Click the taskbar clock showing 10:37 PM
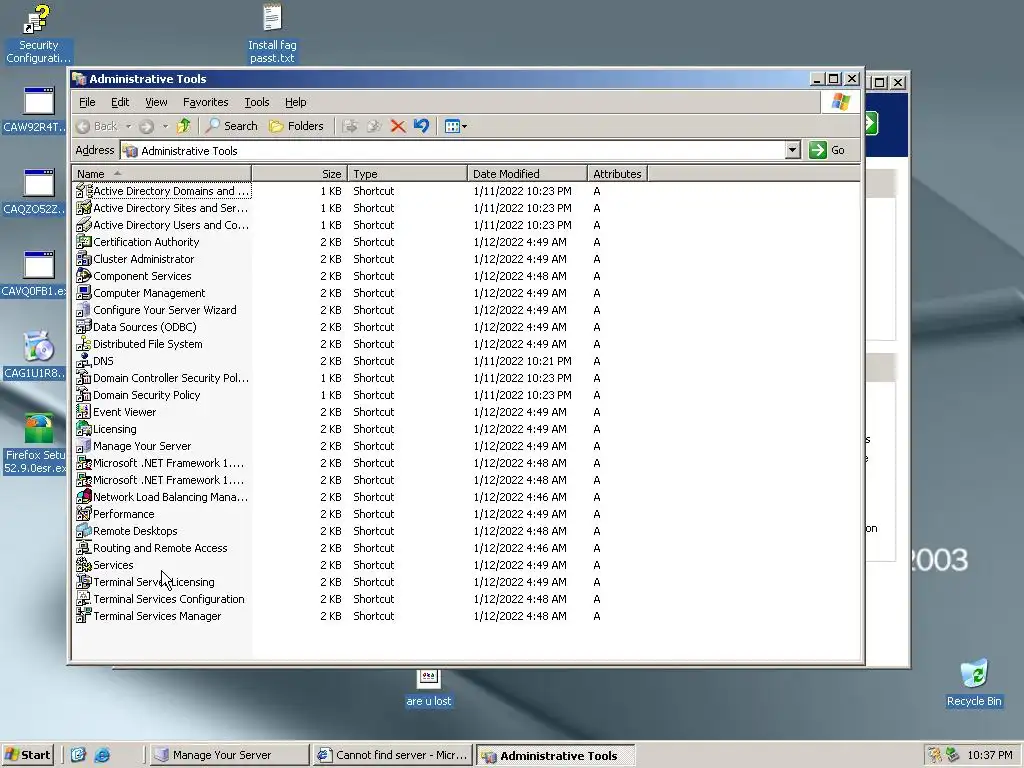The height and width of the screenshot is (768, 1024). (x=989, y=755)
